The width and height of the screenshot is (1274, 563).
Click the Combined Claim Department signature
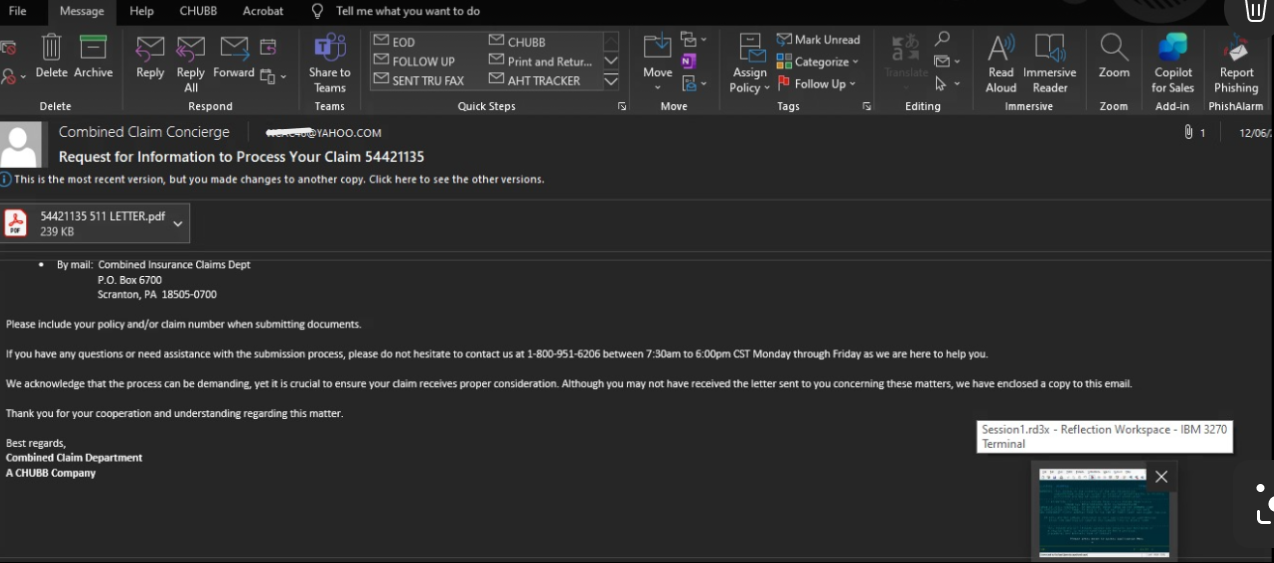[74, 457]
